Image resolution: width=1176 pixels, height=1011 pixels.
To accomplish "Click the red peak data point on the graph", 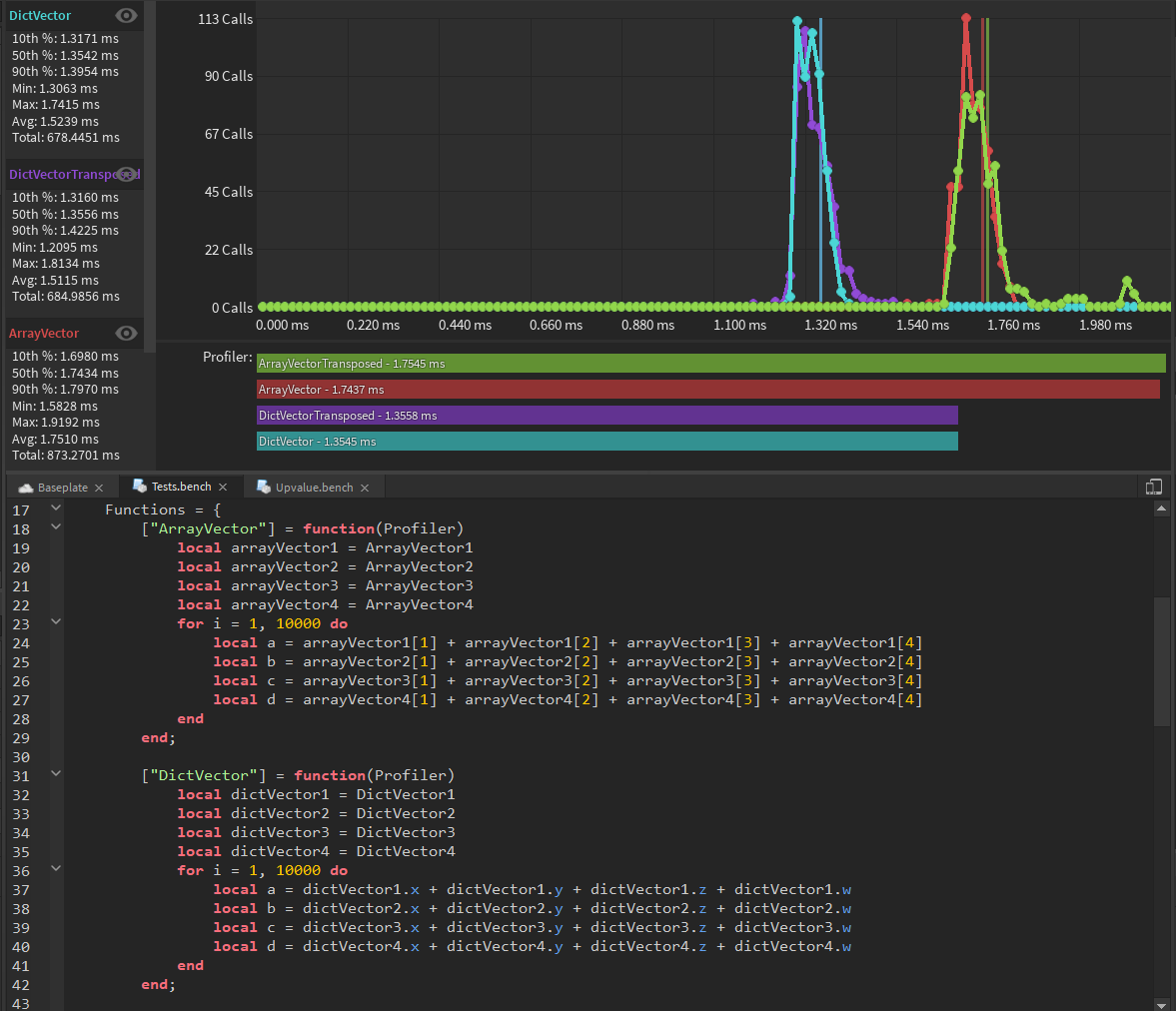I will (x=965, y=17).
